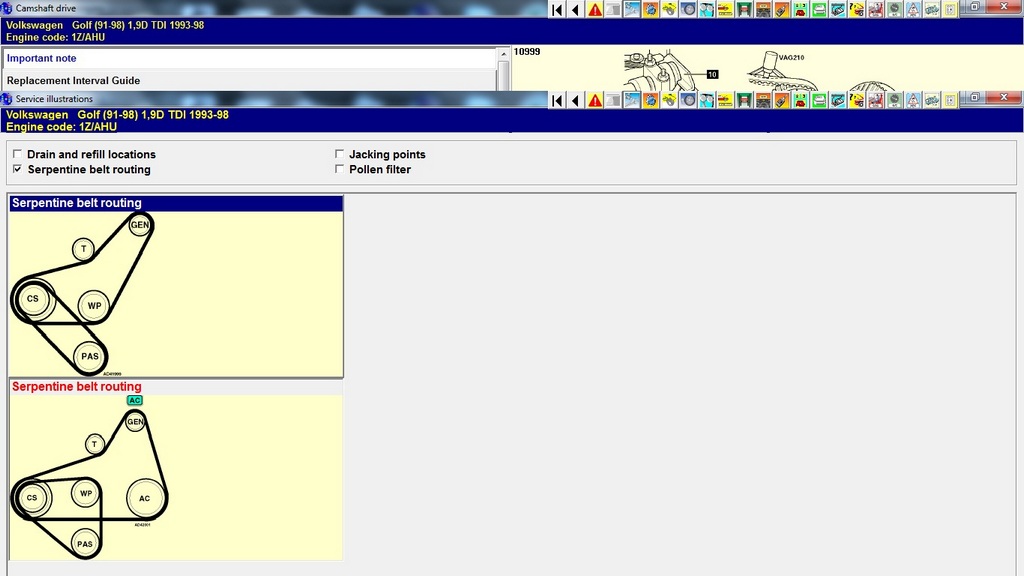Click green garage icon in Service illustrations toolbar

[x=743, y=100]
